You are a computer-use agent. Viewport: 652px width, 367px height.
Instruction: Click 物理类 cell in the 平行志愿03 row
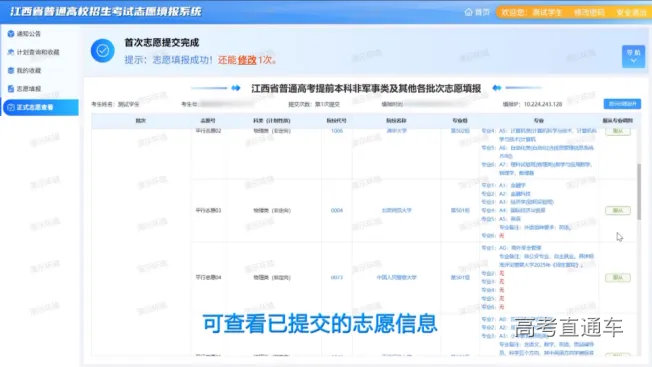click(x=272, y=211)
